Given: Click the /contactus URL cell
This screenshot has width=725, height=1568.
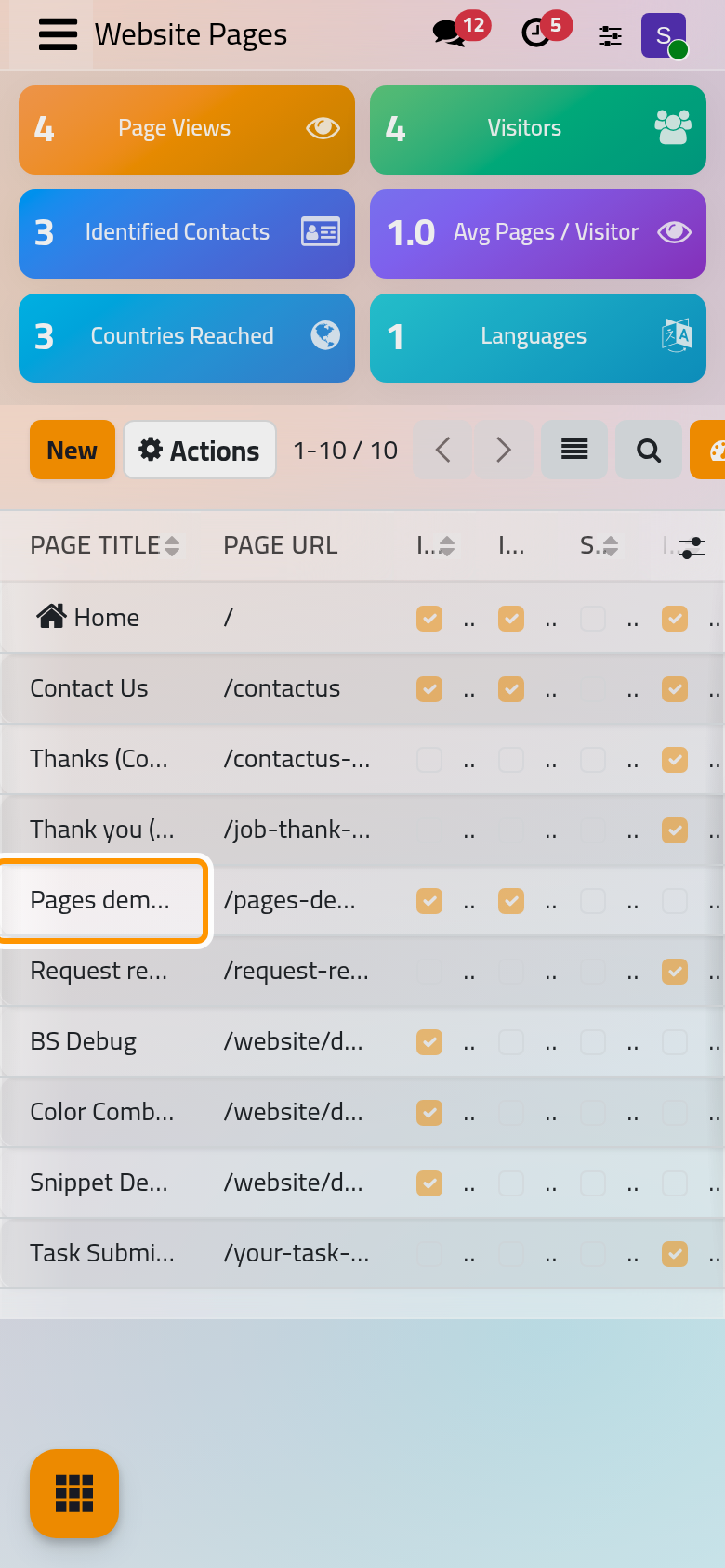Looking at the screenshot, I should point(282,688).
